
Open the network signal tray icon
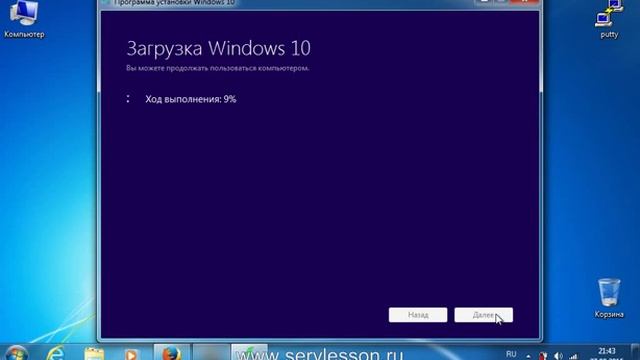(573, 357)
